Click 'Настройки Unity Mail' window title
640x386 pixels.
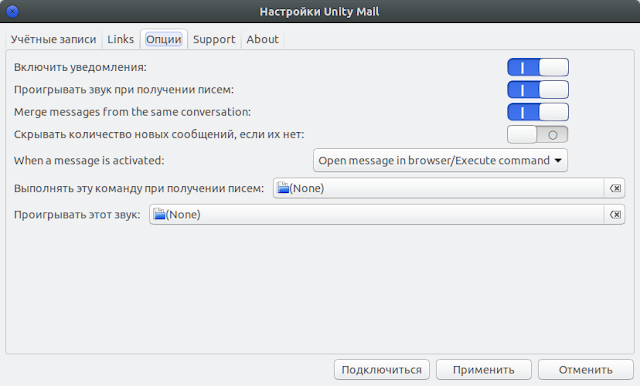[x=320, y=12]
